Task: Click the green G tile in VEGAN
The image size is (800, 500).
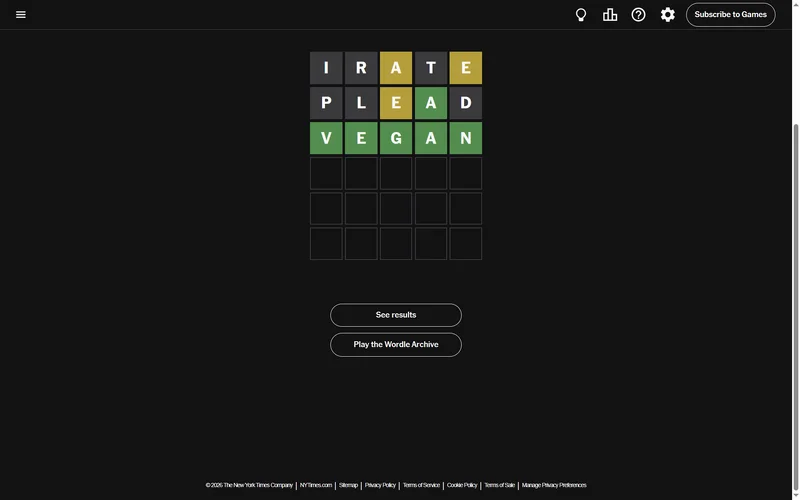Action: click(396, 138)
